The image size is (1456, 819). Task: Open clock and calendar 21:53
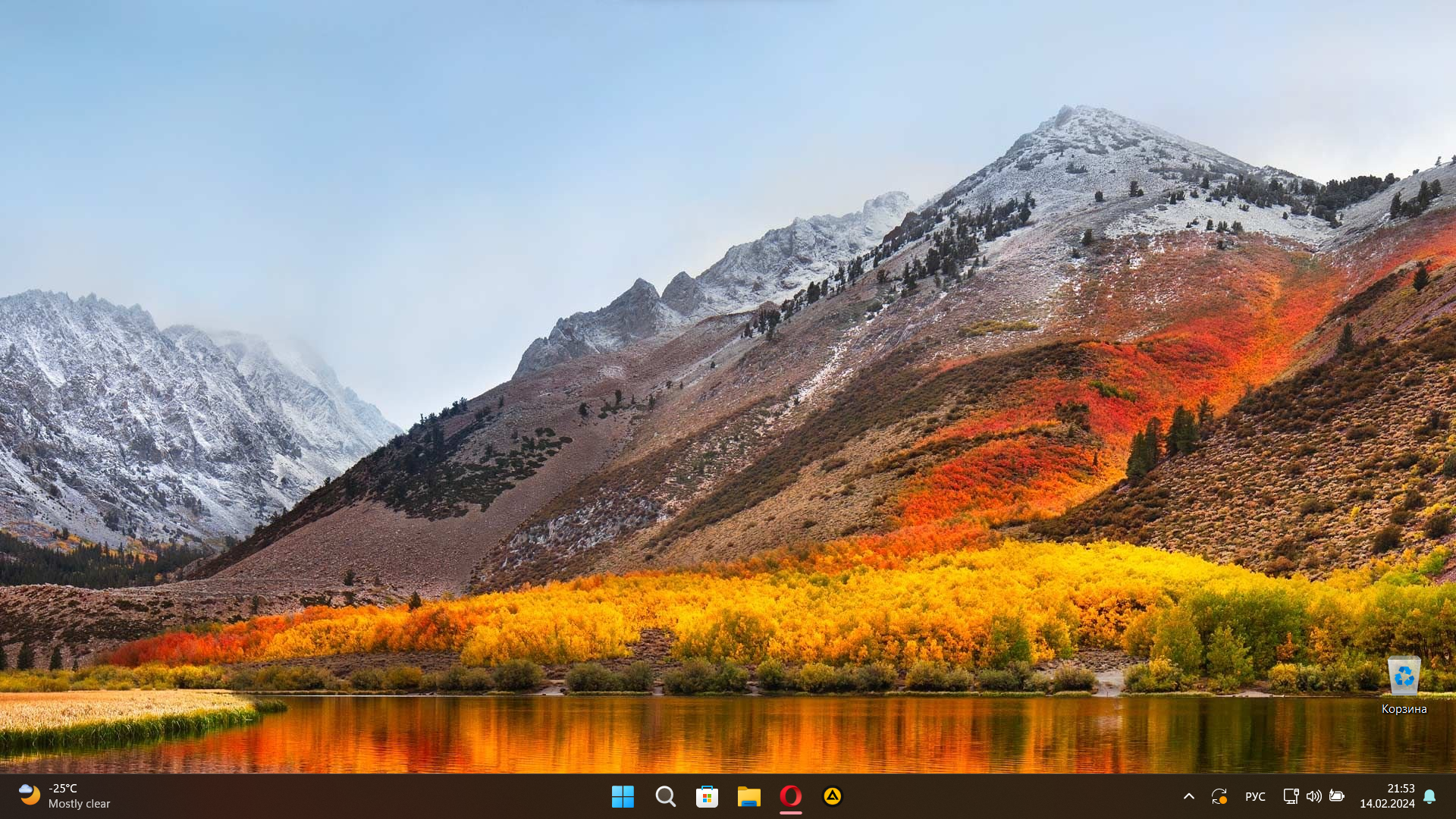point(1387,796)
